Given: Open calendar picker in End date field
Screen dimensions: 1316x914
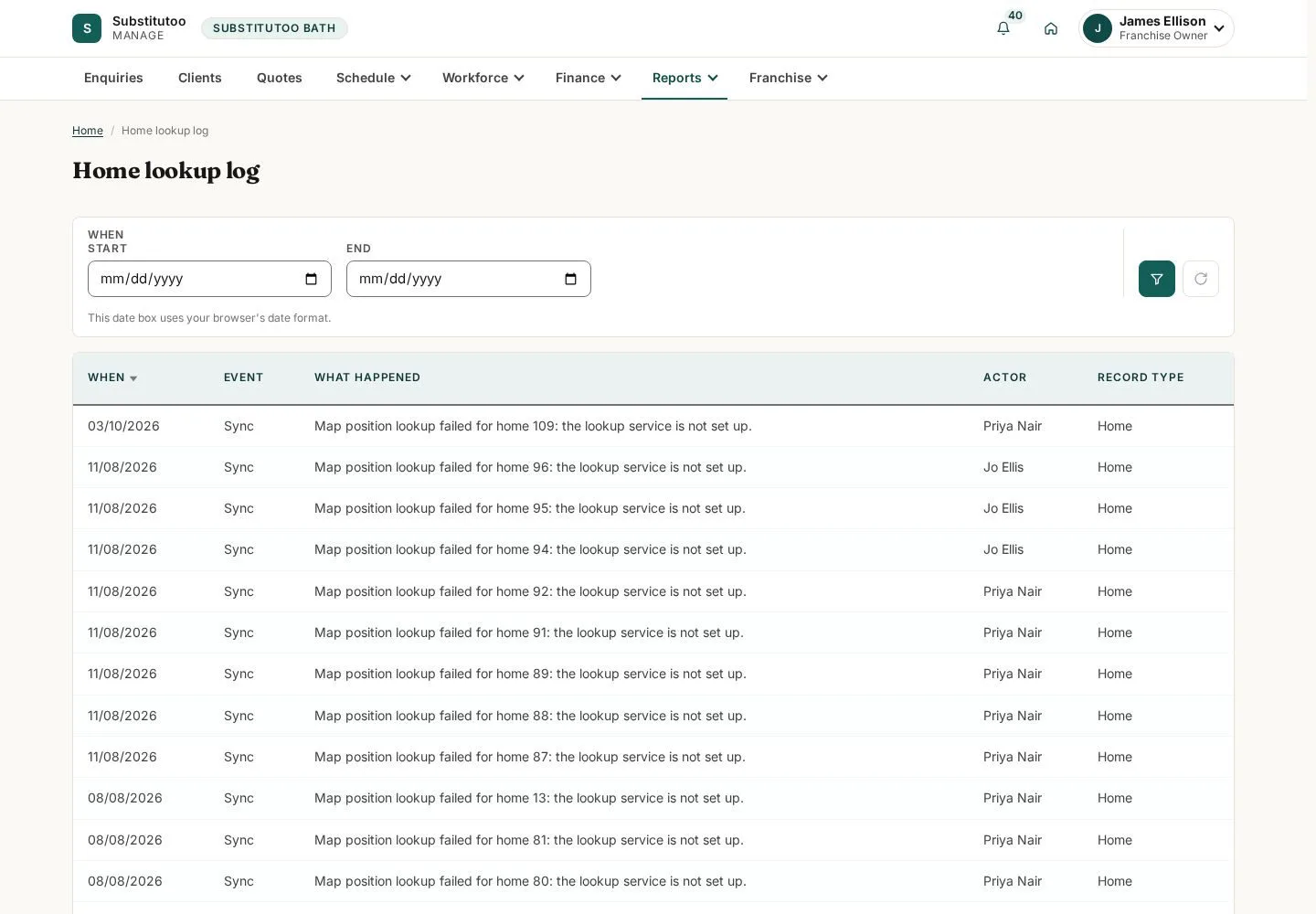Looking at the screenshot, I should tap(570, 279).
